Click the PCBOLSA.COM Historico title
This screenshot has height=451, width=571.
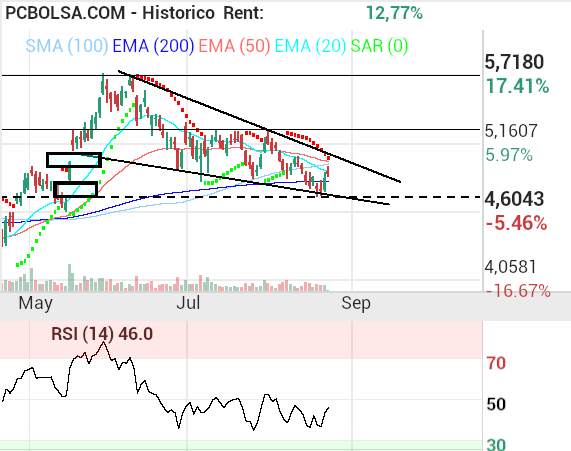[x=110, y=13]
